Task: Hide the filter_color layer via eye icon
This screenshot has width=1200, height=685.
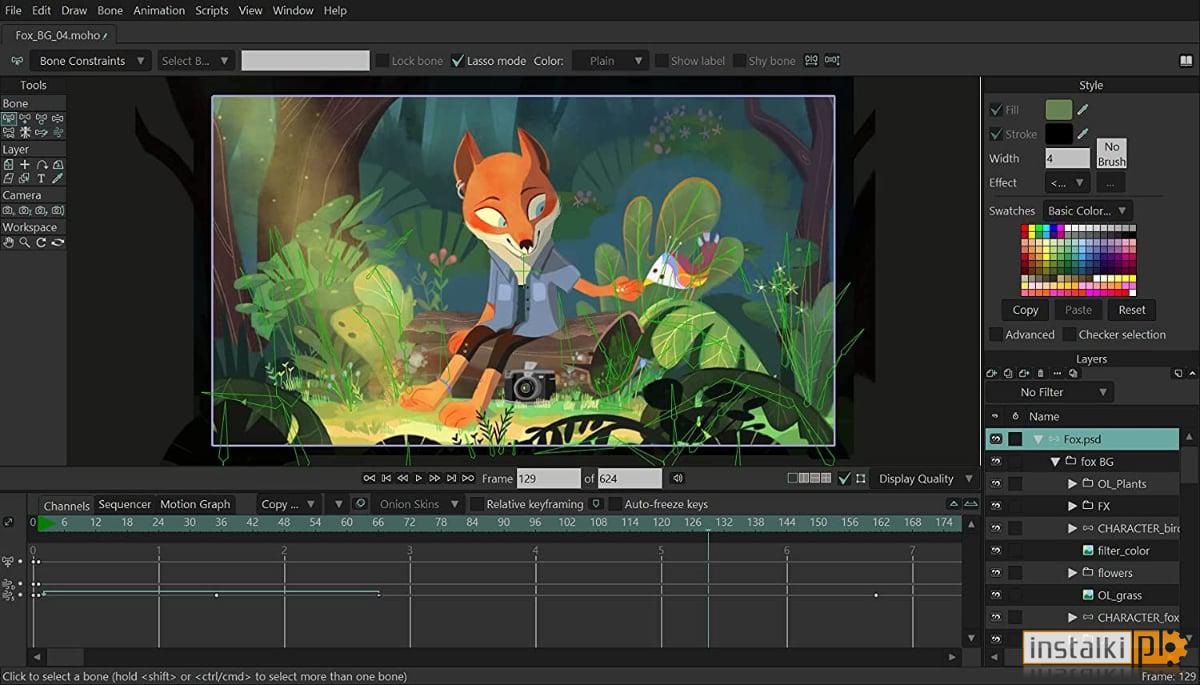Action: (995, 551)
